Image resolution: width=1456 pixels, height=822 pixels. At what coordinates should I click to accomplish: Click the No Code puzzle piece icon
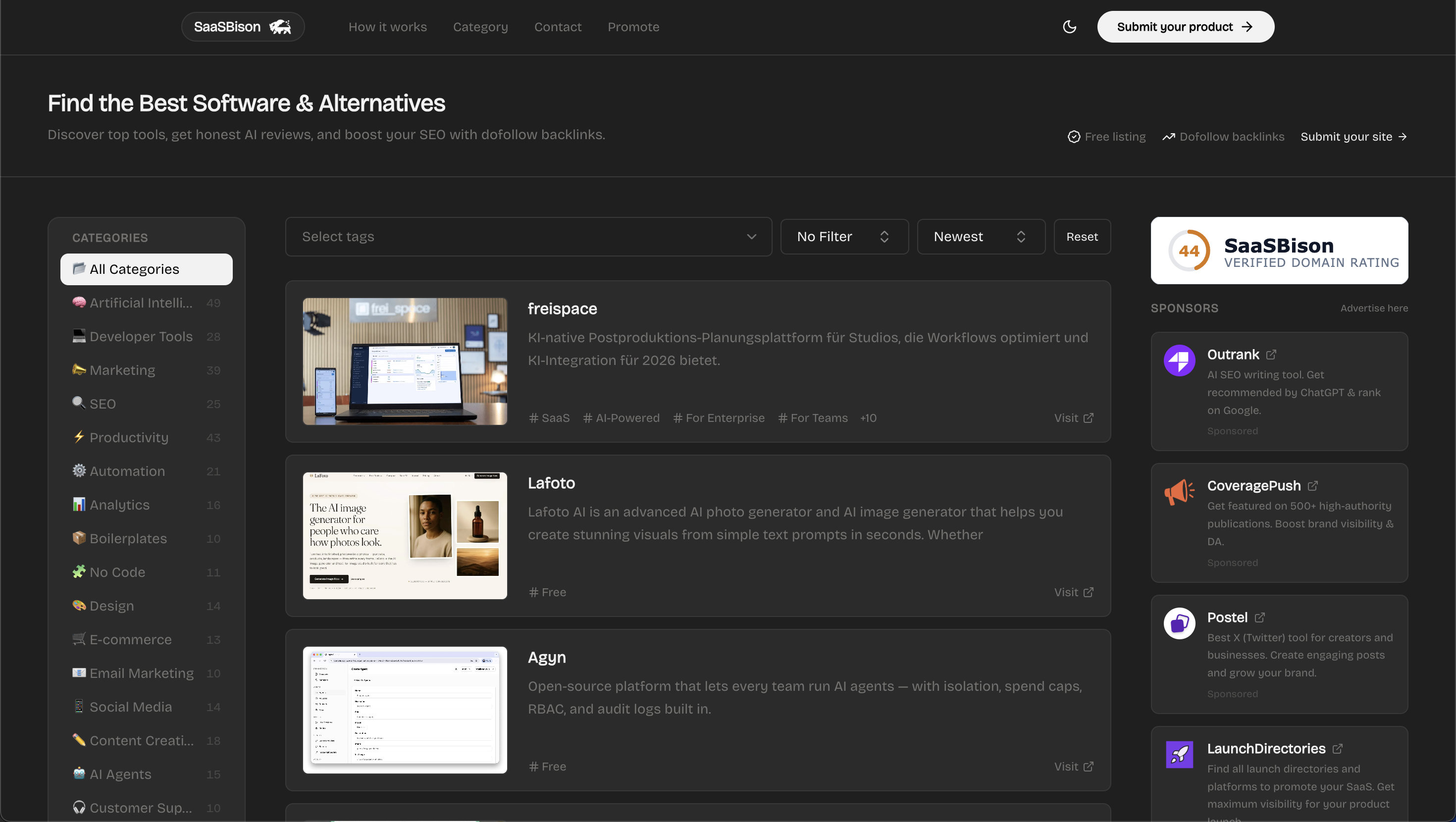tap(79, 571)
